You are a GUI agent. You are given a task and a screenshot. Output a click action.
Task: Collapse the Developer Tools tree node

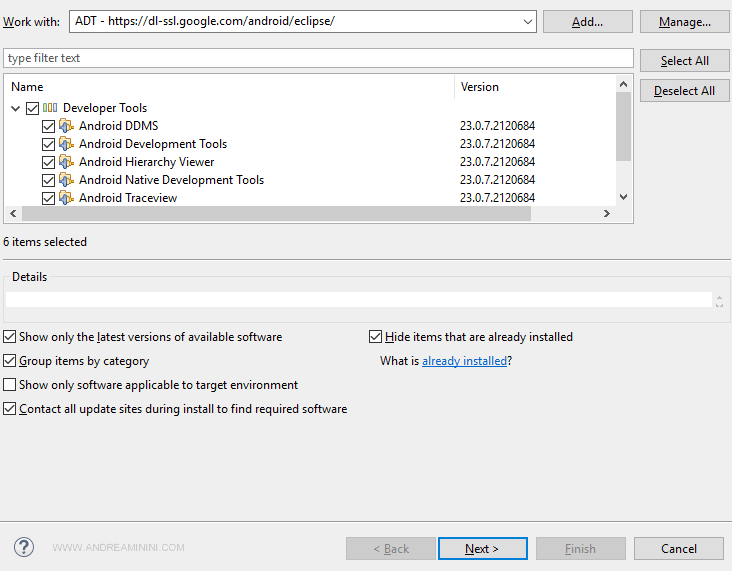16,108
